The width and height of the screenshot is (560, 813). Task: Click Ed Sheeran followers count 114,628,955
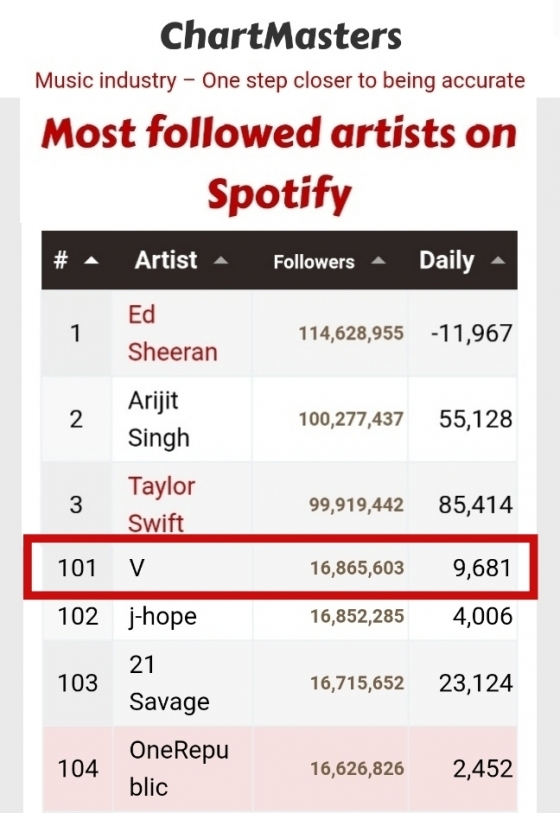pos(351,333)
